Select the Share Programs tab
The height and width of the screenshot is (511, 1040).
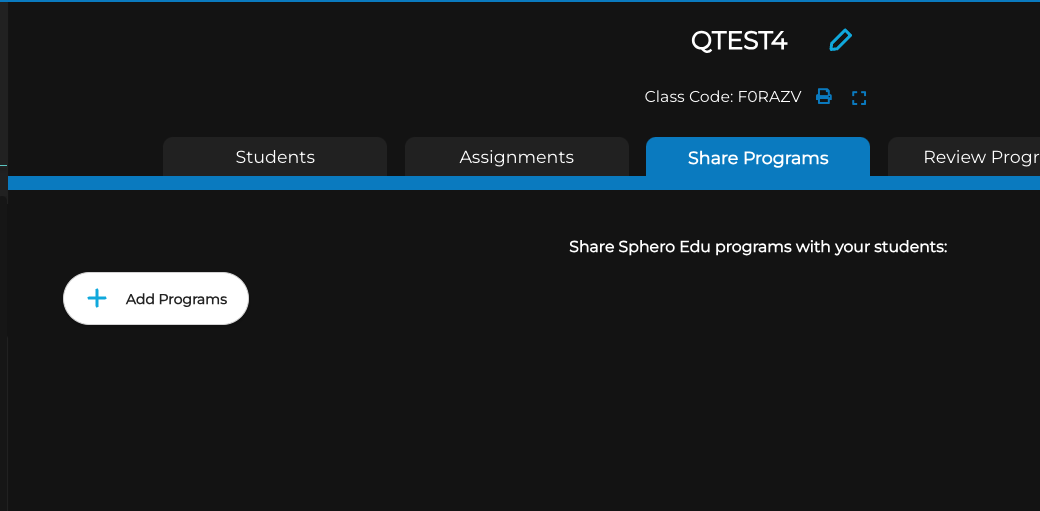coord(758,157)
